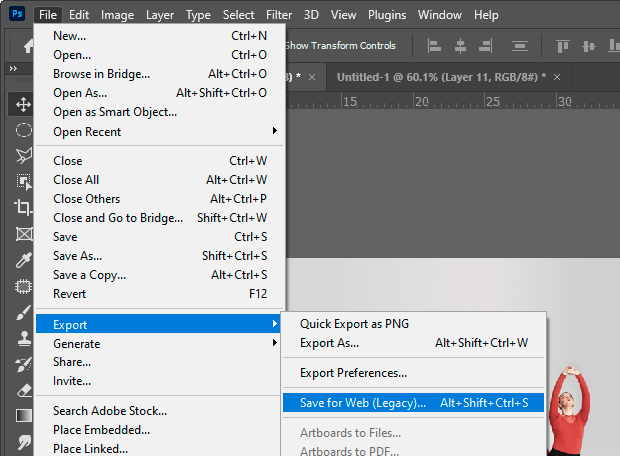Select the Clone Stamp tool
This screenshot has height=456, width=620.
click(22, 337)
